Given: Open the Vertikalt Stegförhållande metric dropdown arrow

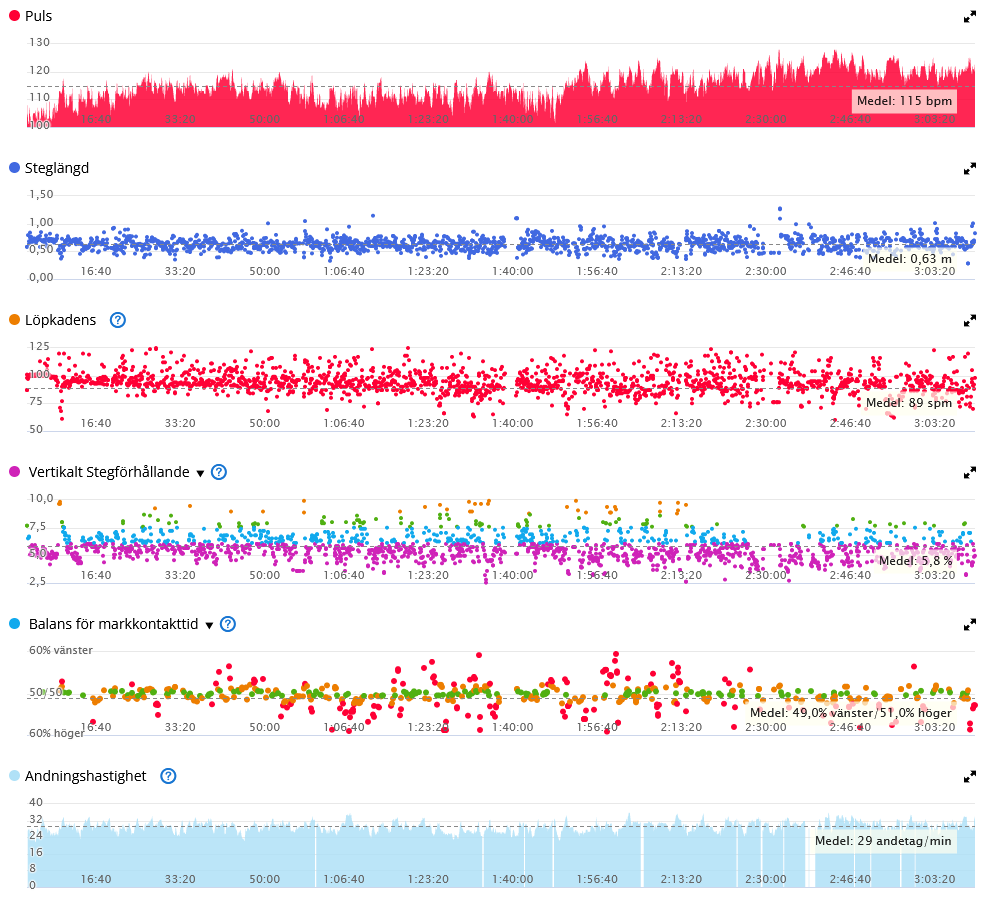Looking at the screenshot, I should click(x=200, y=473).
